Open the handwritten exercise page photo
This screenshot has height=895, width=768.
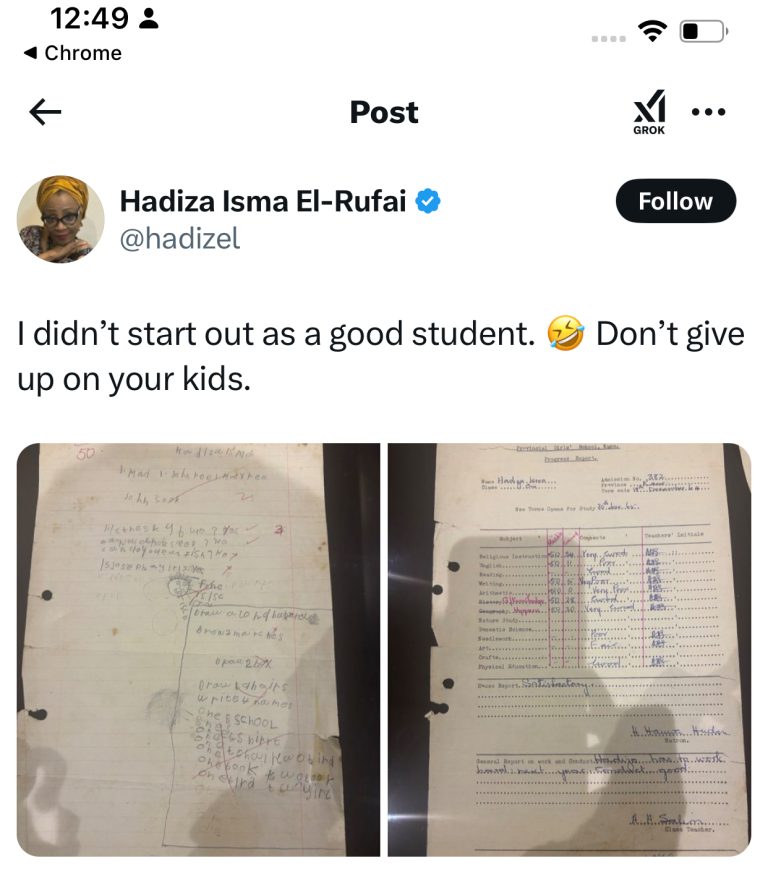coord(199,650)
